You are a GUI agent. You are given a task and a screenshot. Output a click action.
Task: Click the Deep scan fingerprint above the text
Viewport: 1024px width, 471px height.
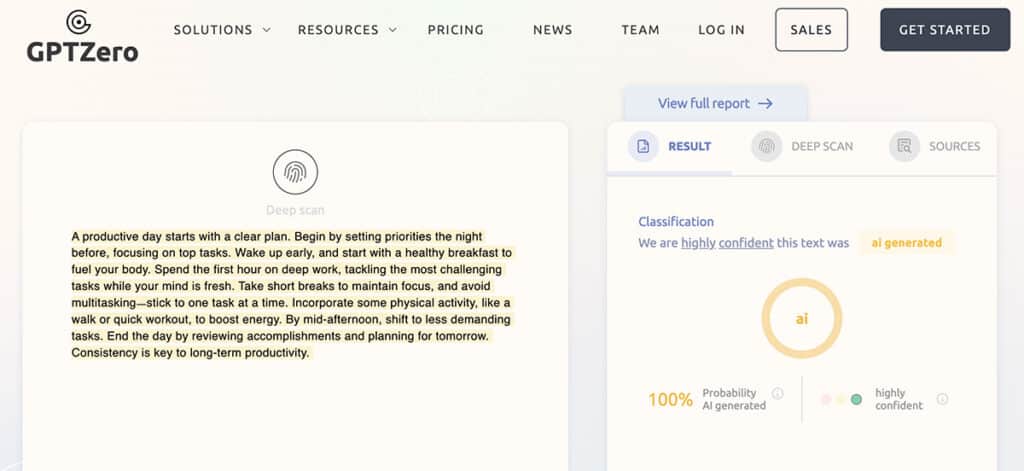295,172
